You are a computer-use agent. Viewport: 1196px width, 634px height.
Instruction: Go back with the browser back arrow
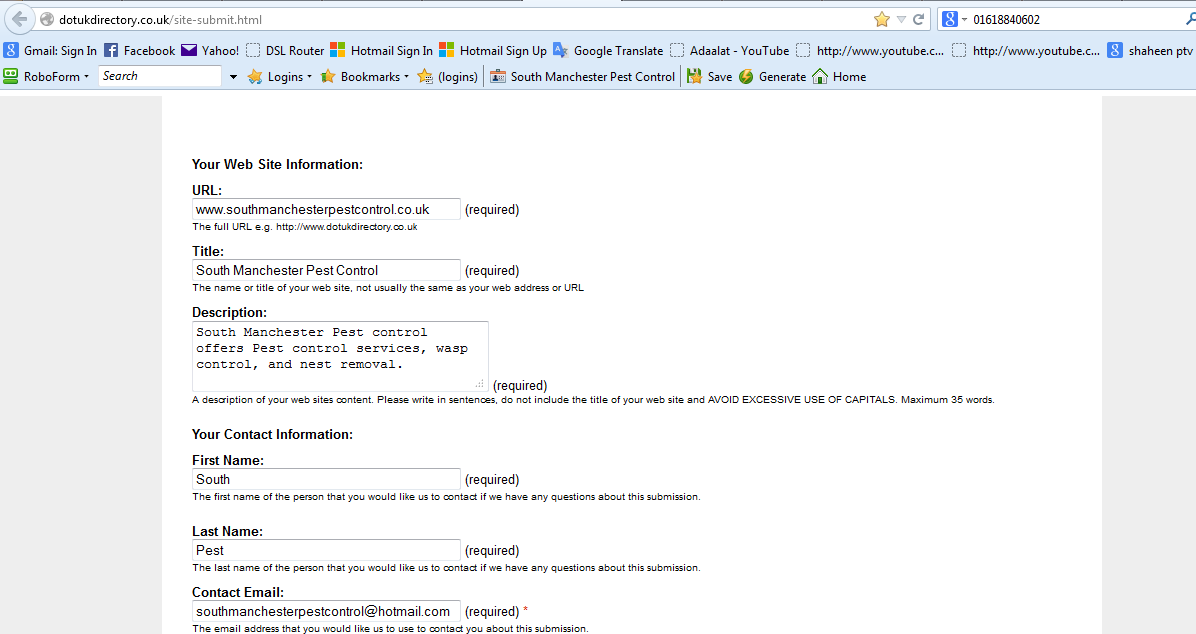pos(19,19)
